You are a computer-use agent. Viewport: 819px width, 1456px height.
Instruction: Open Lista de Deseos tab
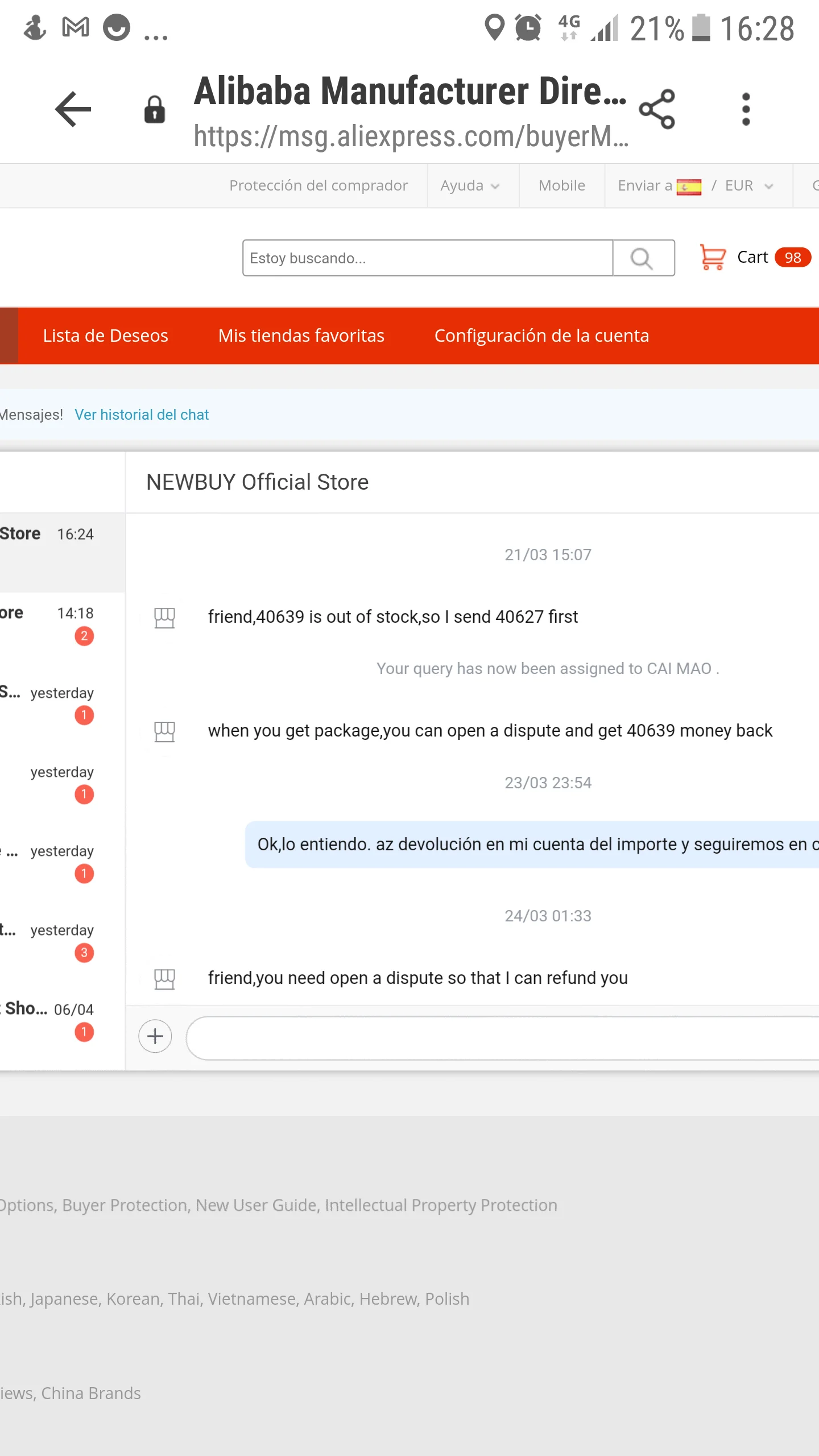tap(106, 336)
